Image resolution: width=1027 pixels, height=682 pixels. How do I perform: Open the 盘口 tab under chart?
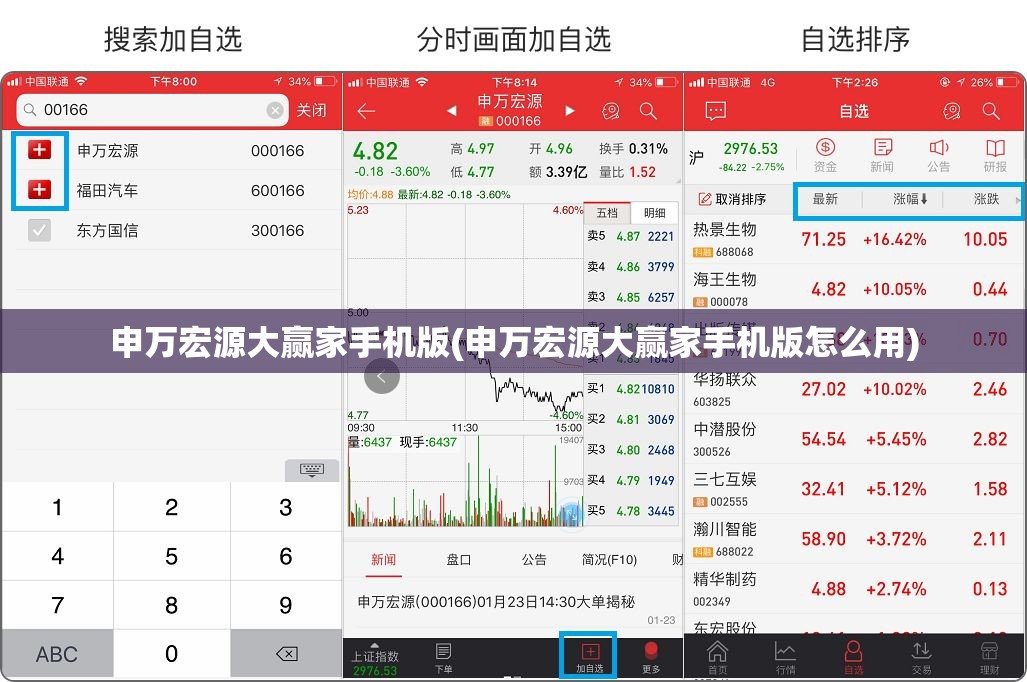(458, 559)
